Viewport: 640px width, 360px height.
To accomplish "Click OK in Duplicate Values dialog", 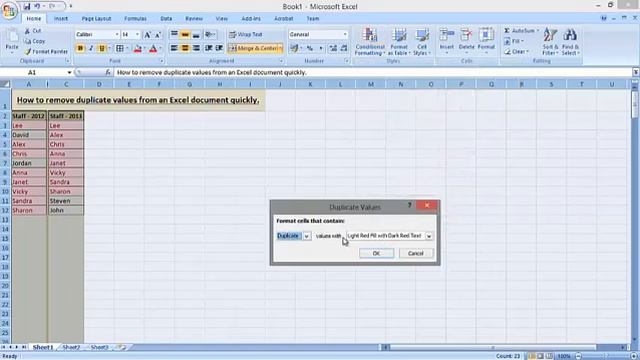I will tap(376, 253).
